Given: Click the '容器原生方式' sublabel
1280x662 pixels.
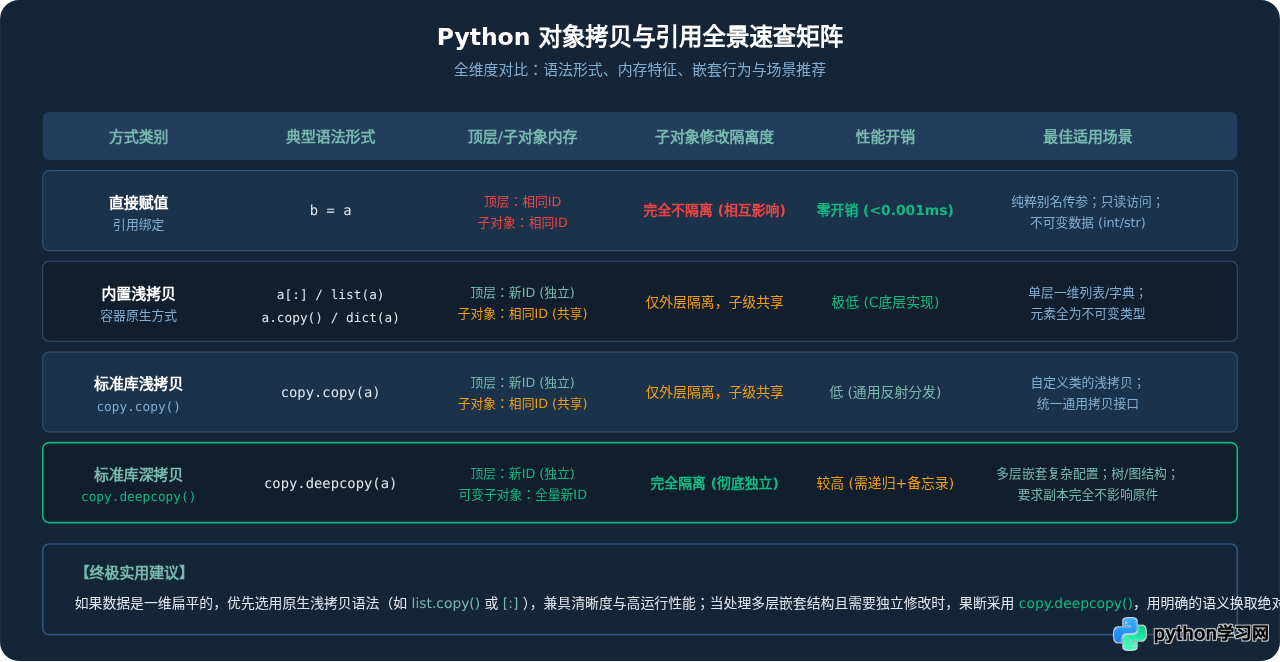Looking at the screenshot, I should 138,316.
